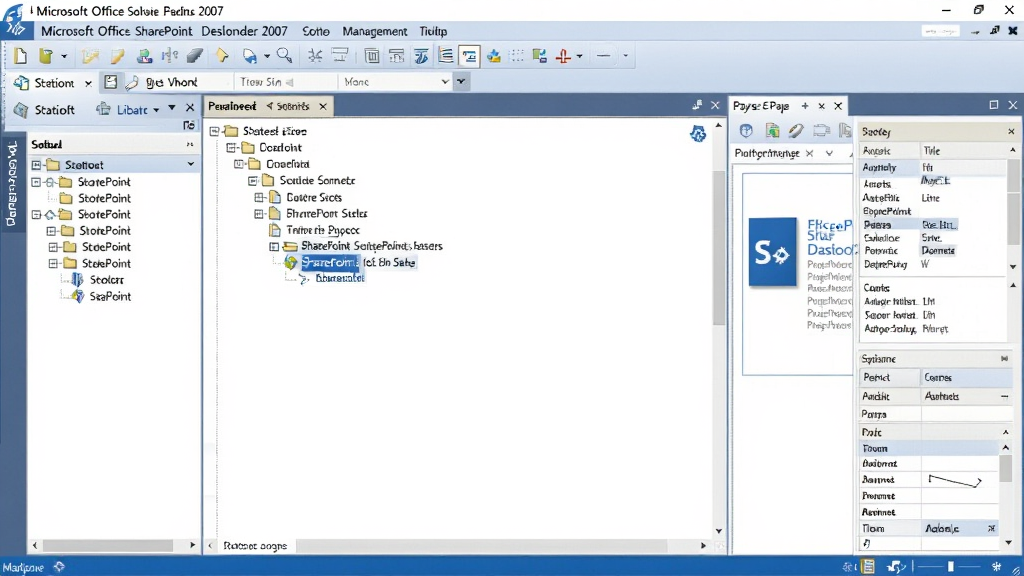Expand the Stotiont root node in left tree
The width and height of the screenshot is (1024, 576).
[x=37, y=165]
